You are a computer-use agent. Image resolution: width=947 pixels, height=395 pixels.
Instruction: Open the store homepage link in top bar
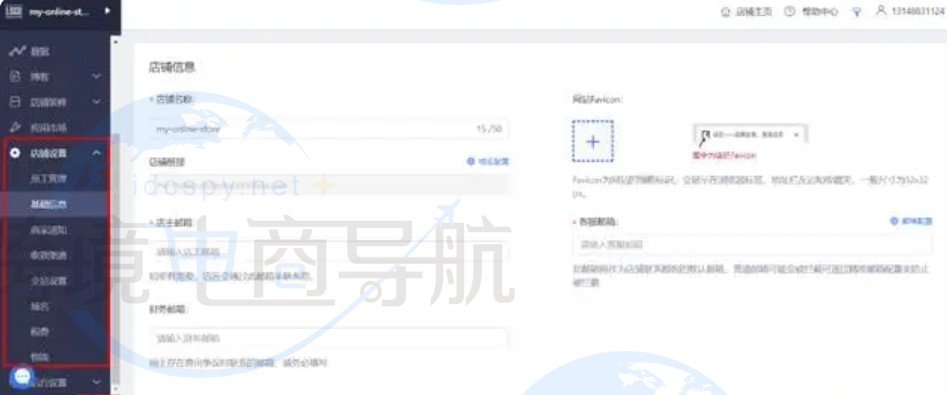[753, 12]
